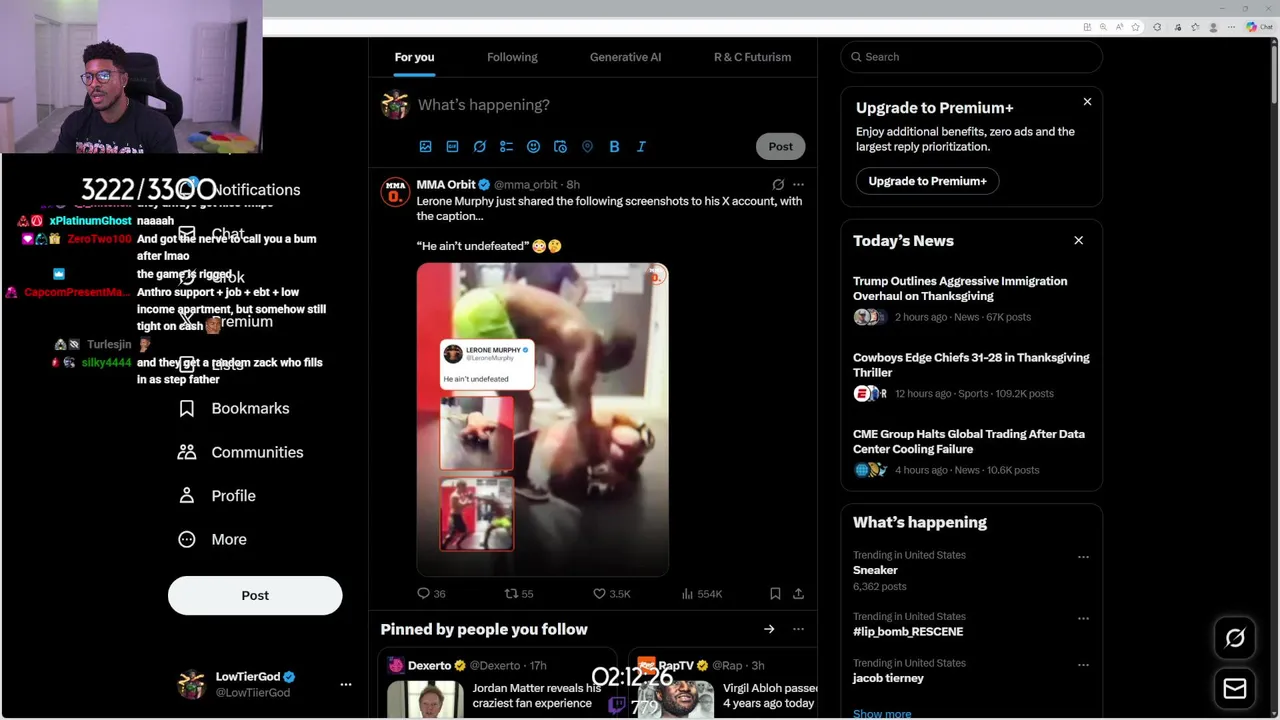
Task: Open Communities in the sidebar
Action: pyautogui.click(x=241, y=452)
